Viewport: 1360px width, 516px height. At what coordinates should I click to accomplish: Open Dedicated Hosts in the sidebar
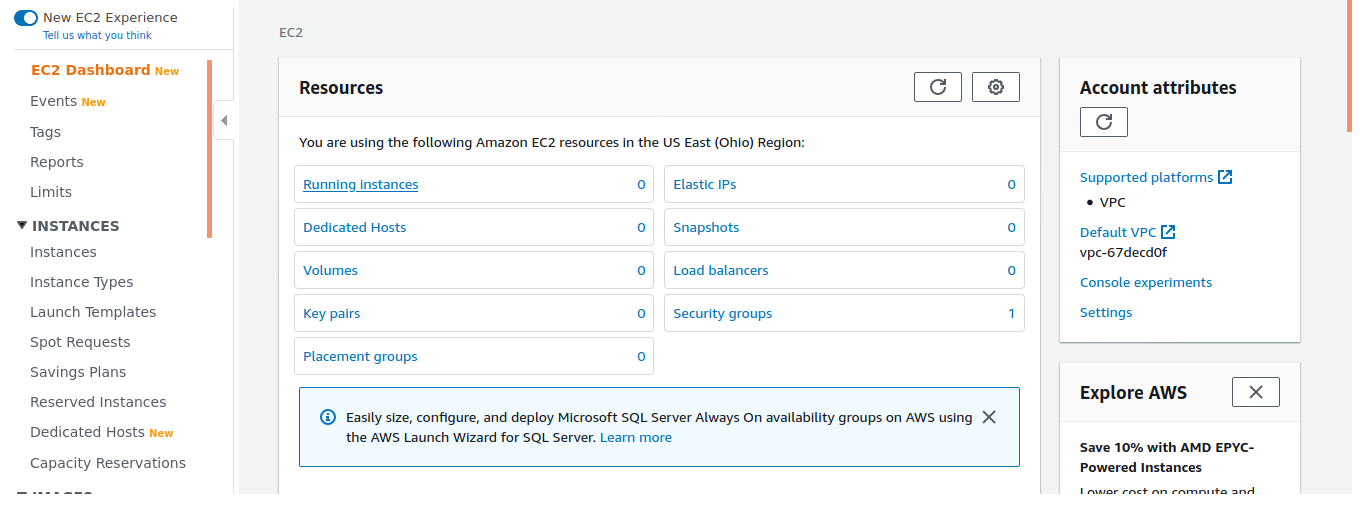[87, 432]
